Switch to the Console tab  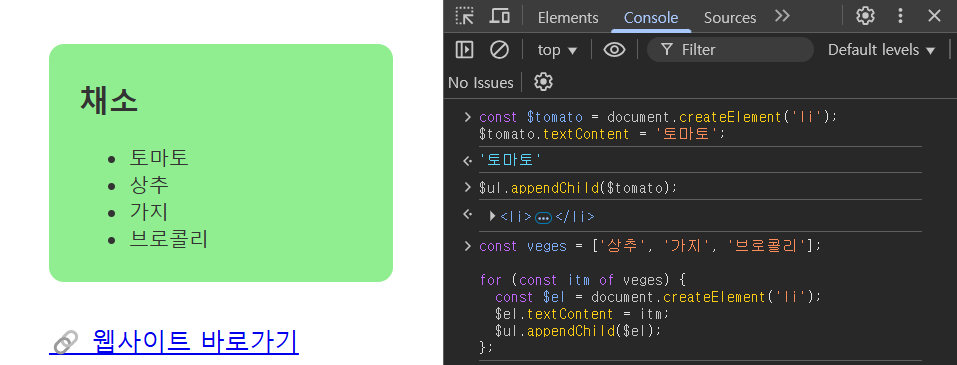tap(651, 18)
